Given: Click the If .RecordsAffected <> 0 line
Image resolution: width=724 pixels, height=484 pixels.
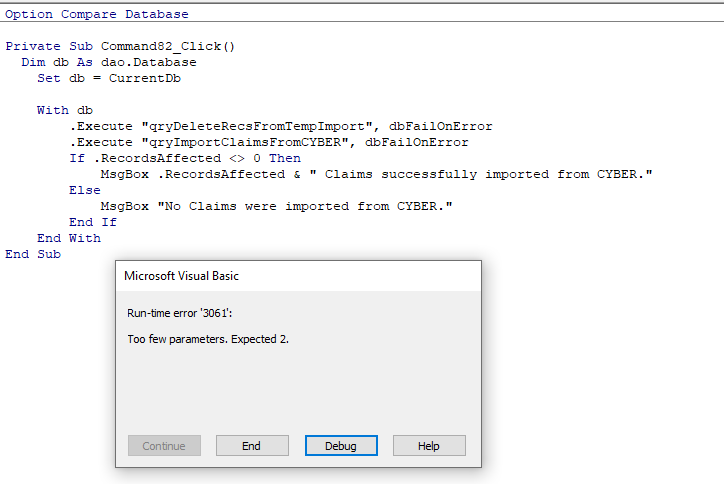Looking at the screenshot, I should [184, 158].
